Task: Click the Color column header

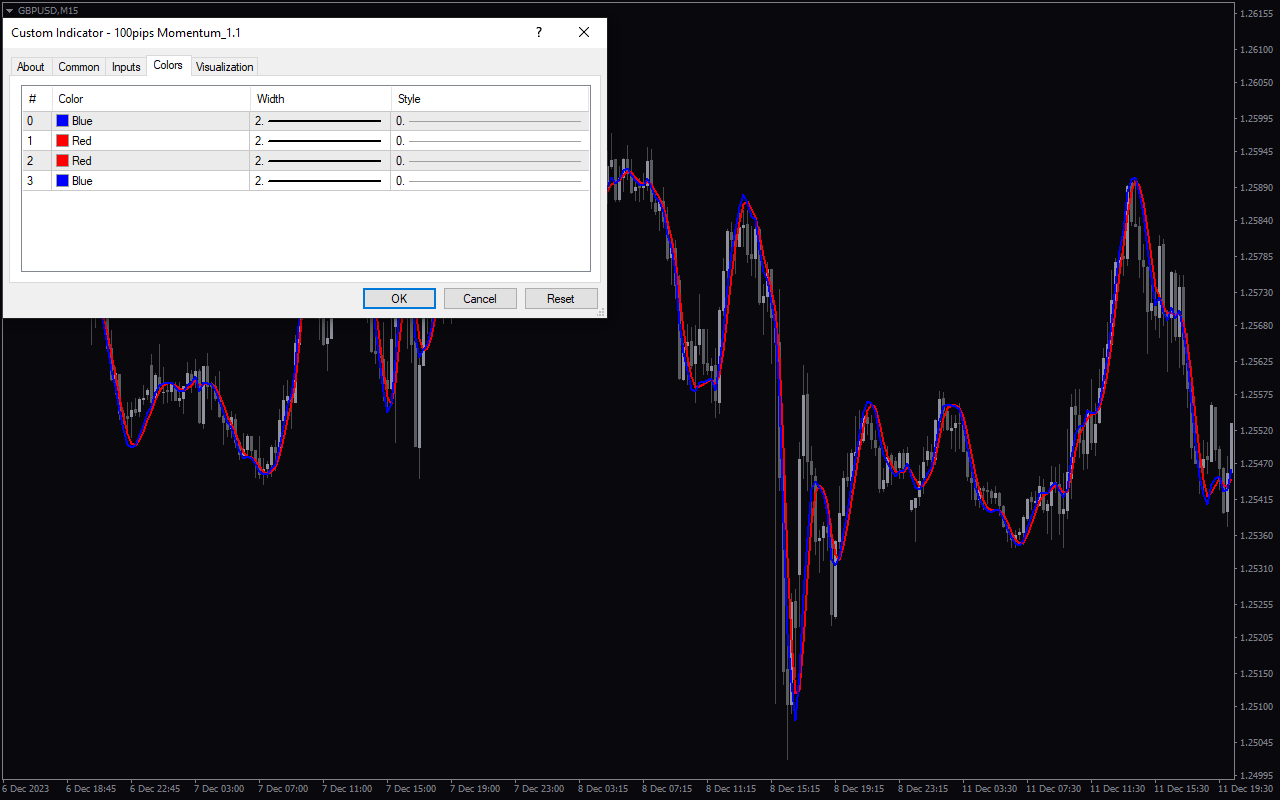Action: point(151,99)
